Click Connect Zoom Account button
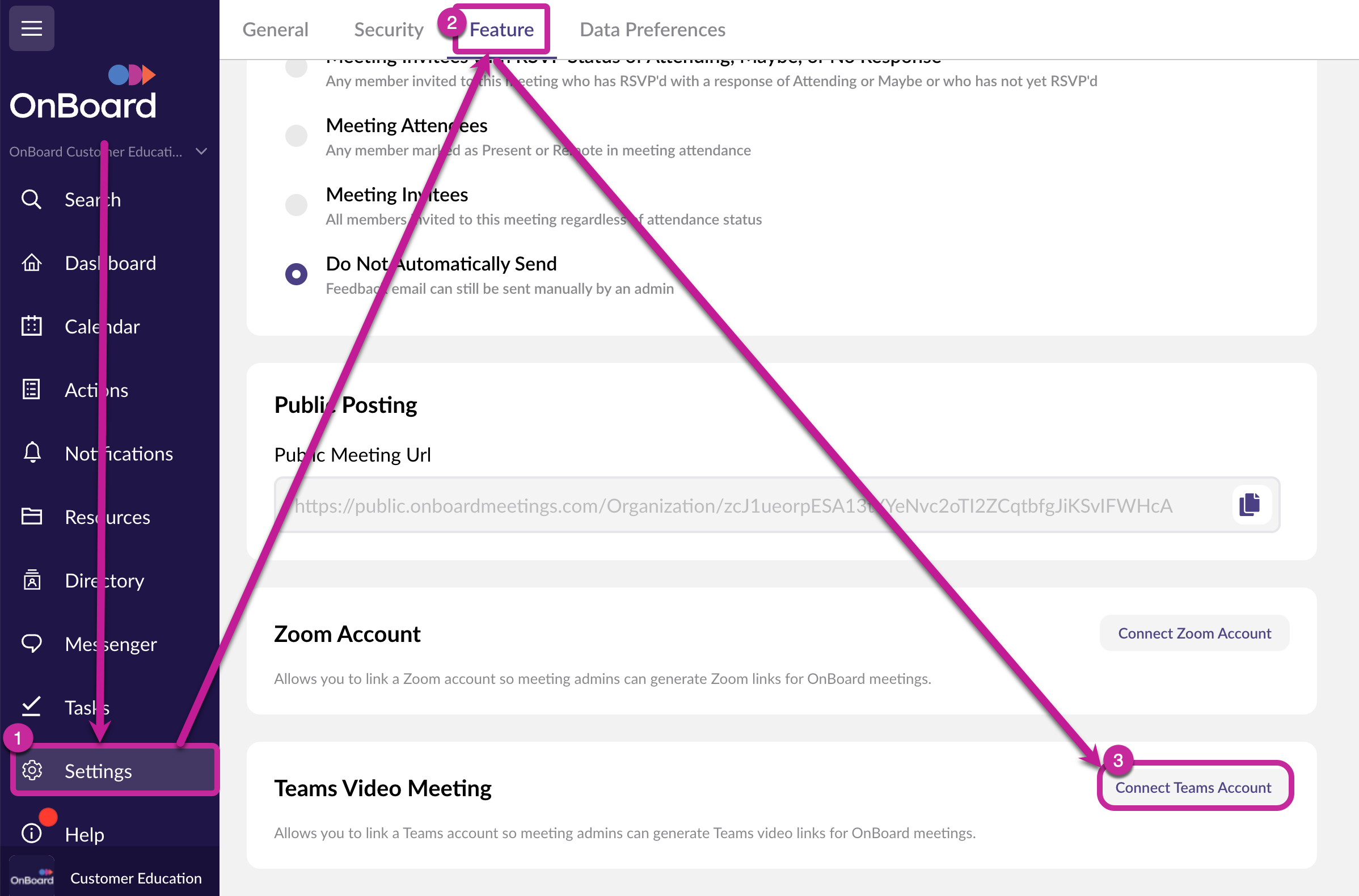 click(x=1194, y=633)
